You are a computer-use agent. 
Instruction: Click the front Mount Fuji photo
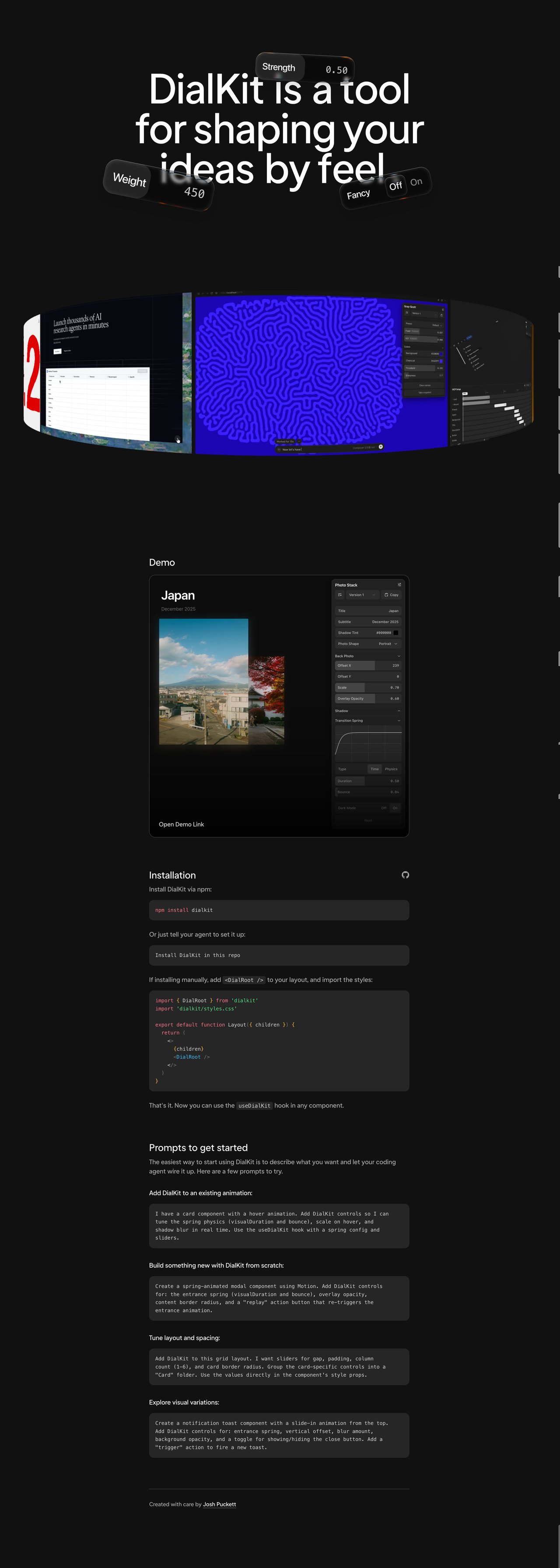click(x=203, y=681)
